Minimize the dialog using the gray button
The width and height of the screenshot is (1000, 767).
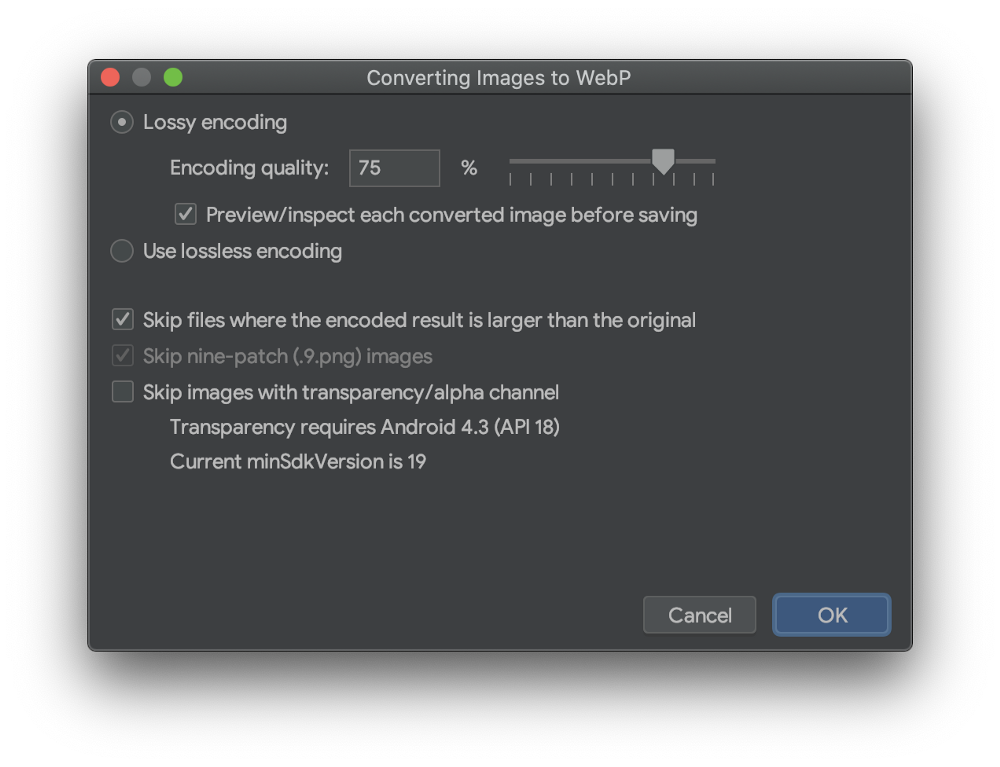pos(142,77)
